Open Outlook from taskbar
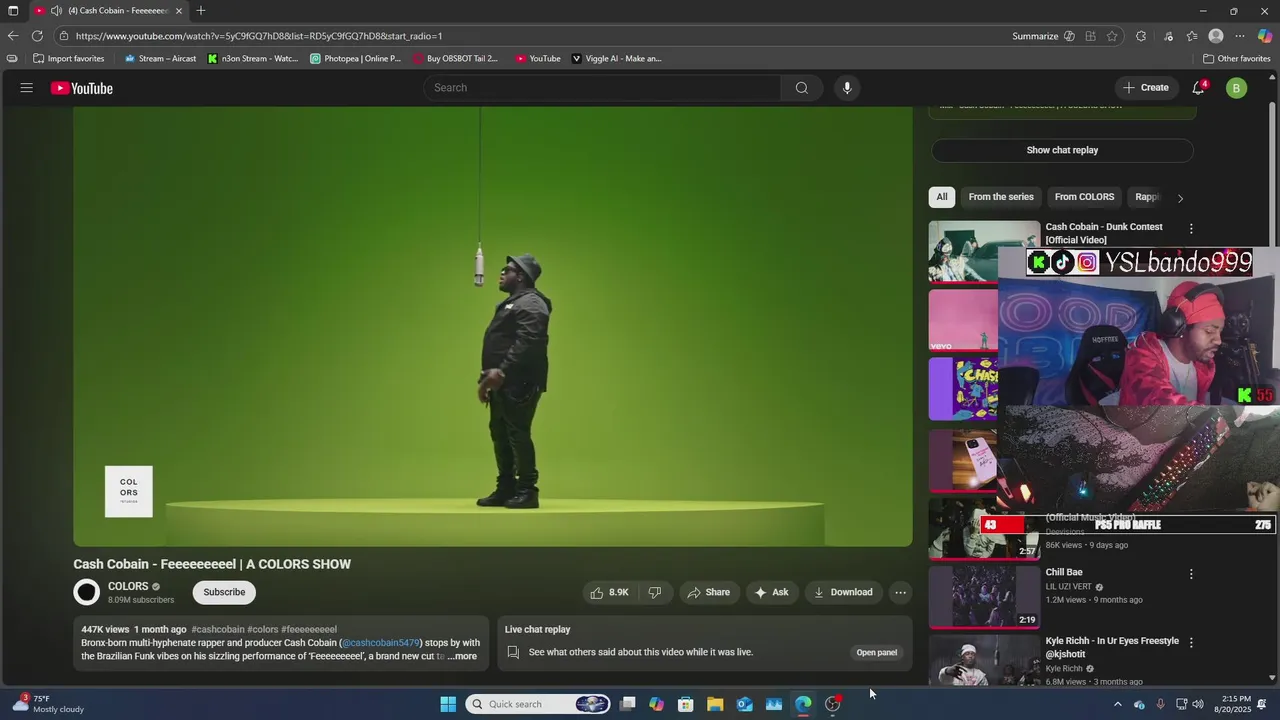This screenshot has height=720, width=1280. [745, 704]
